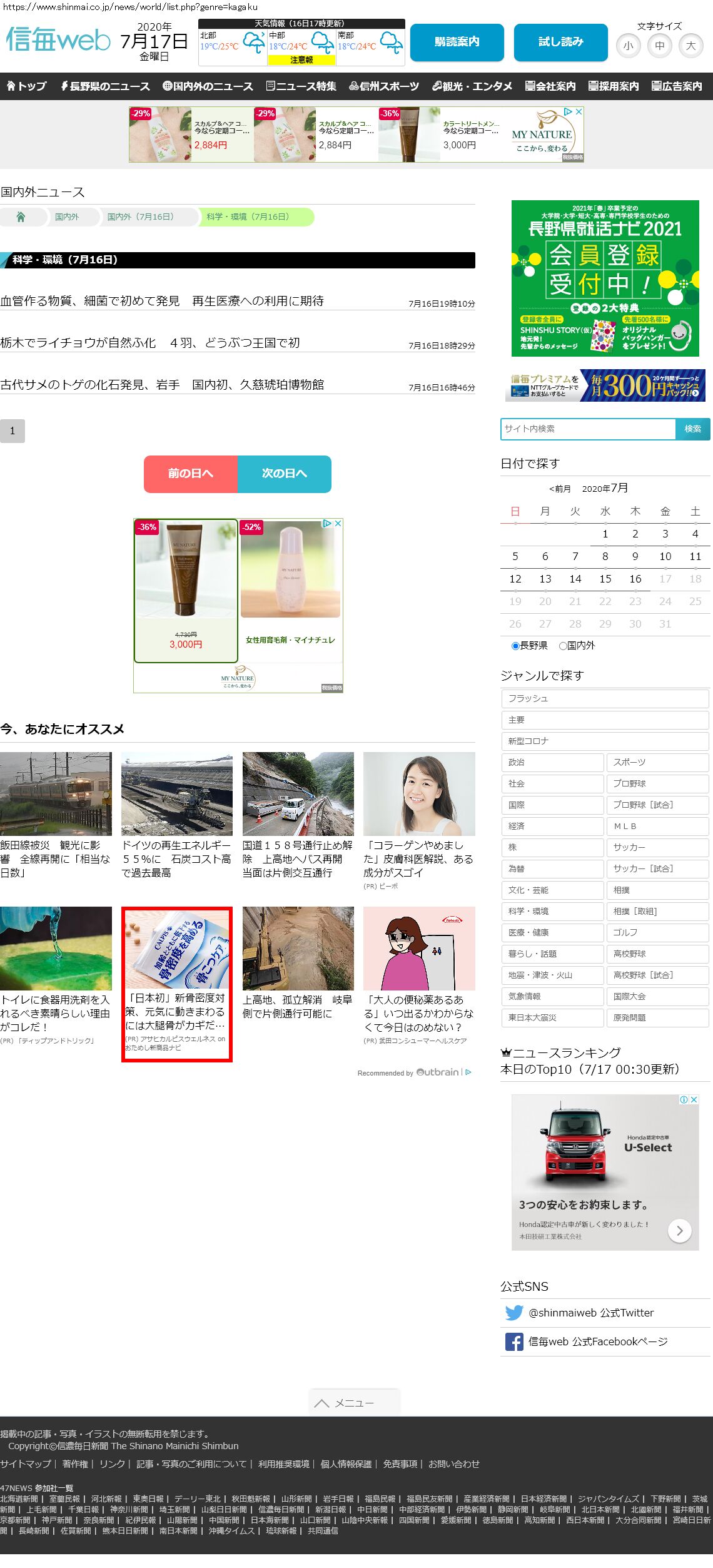This screenshot has width=713, height=1568.
Task: Click the Honda ad arrow button
Action: click(x=679, y=1230)
